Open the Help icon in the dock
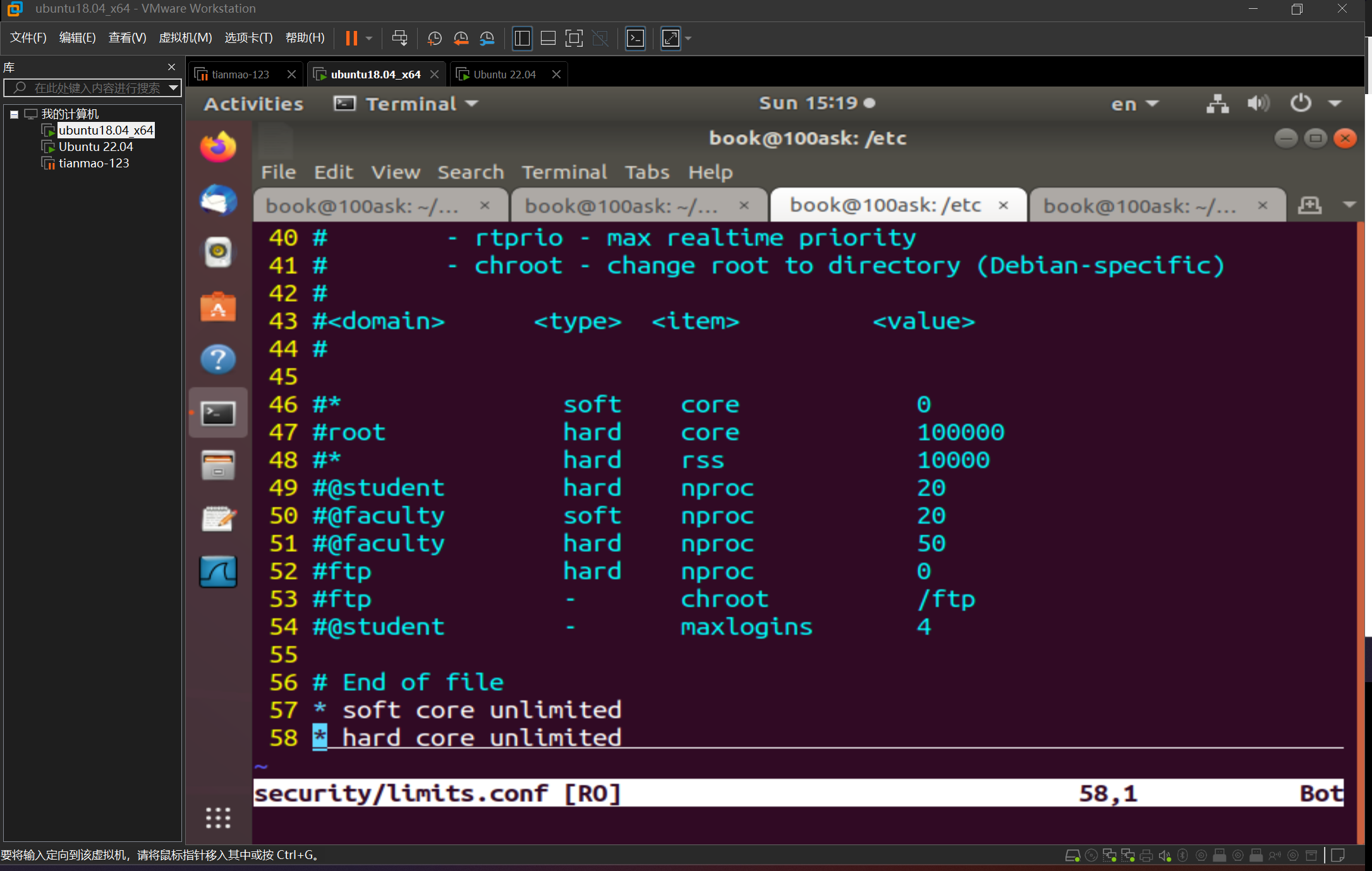Image resolution: width=1372 pixels, height=871 pixels. pos(218,359)
